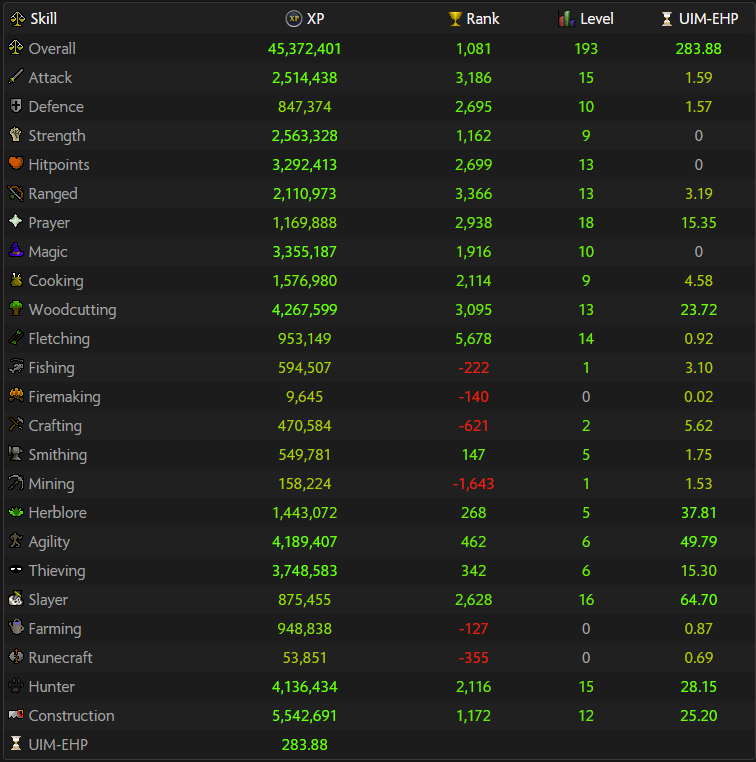Select the Overall skill name

click(x=52, y=49)
